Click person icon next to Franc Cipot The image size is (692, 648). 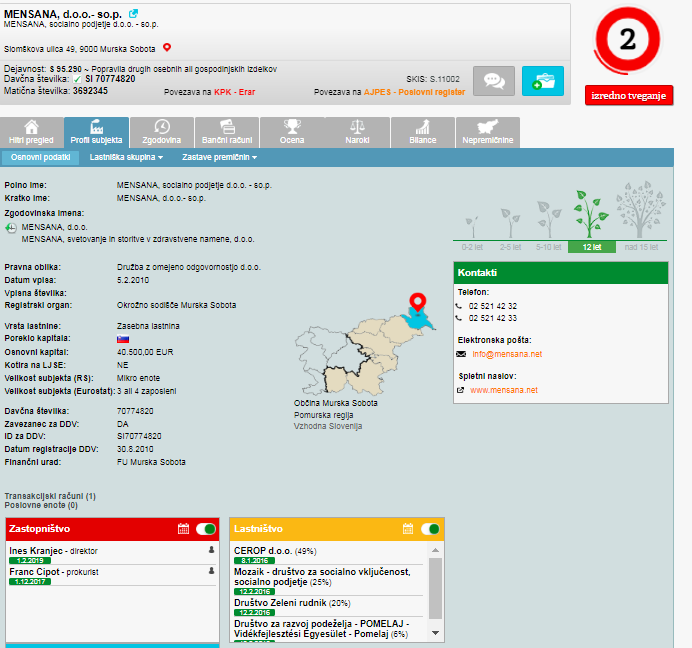(x=211, y=571)
